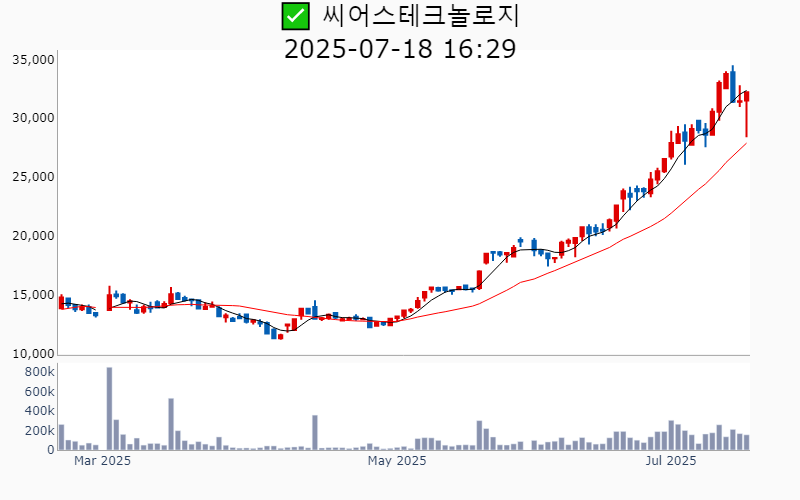
Task: Click the 25,000 price axis label
Action: pyautogui.click(x=33, y=178)
